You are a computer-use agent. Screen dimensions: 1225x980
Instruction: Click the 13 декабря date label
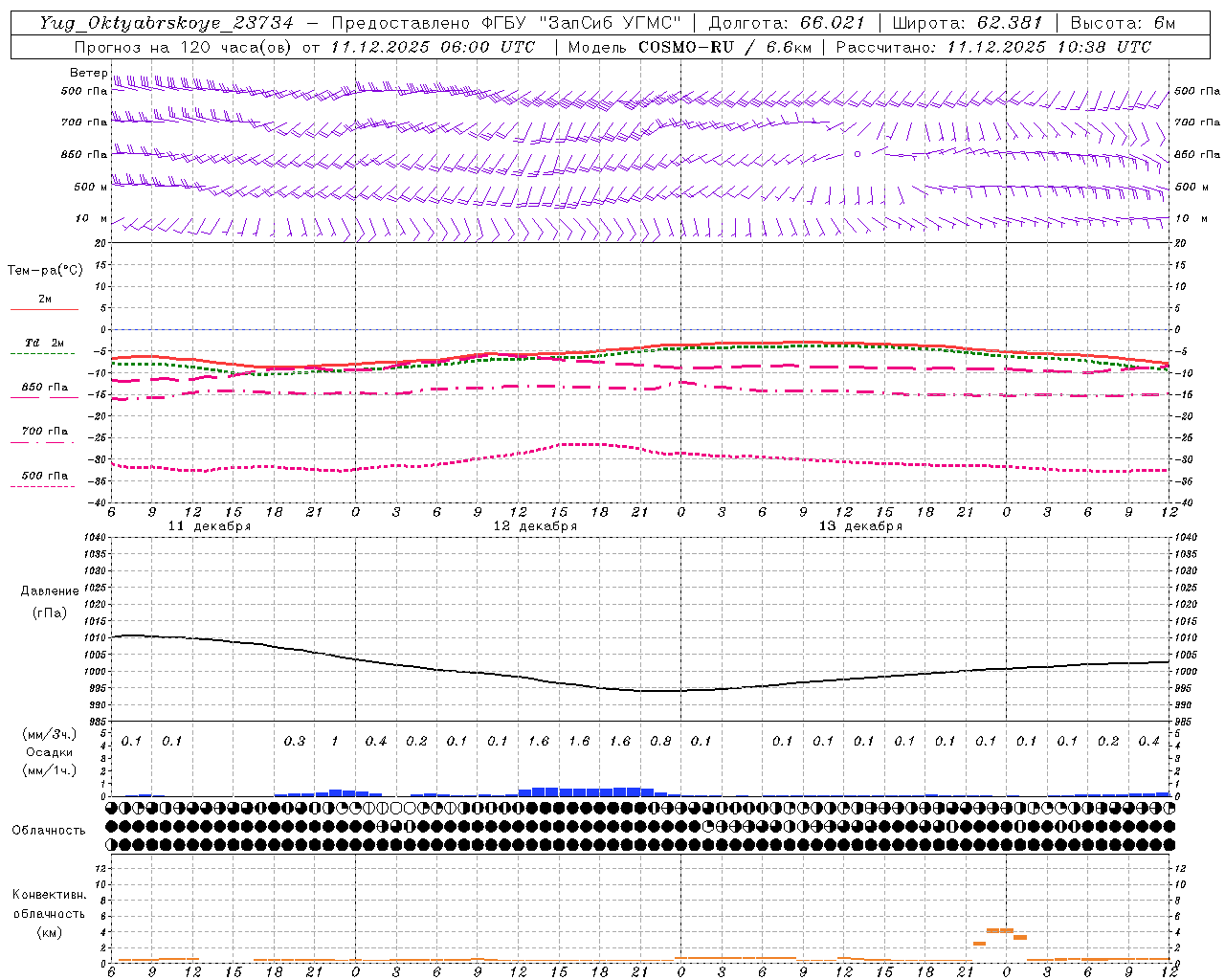point(860,526)
